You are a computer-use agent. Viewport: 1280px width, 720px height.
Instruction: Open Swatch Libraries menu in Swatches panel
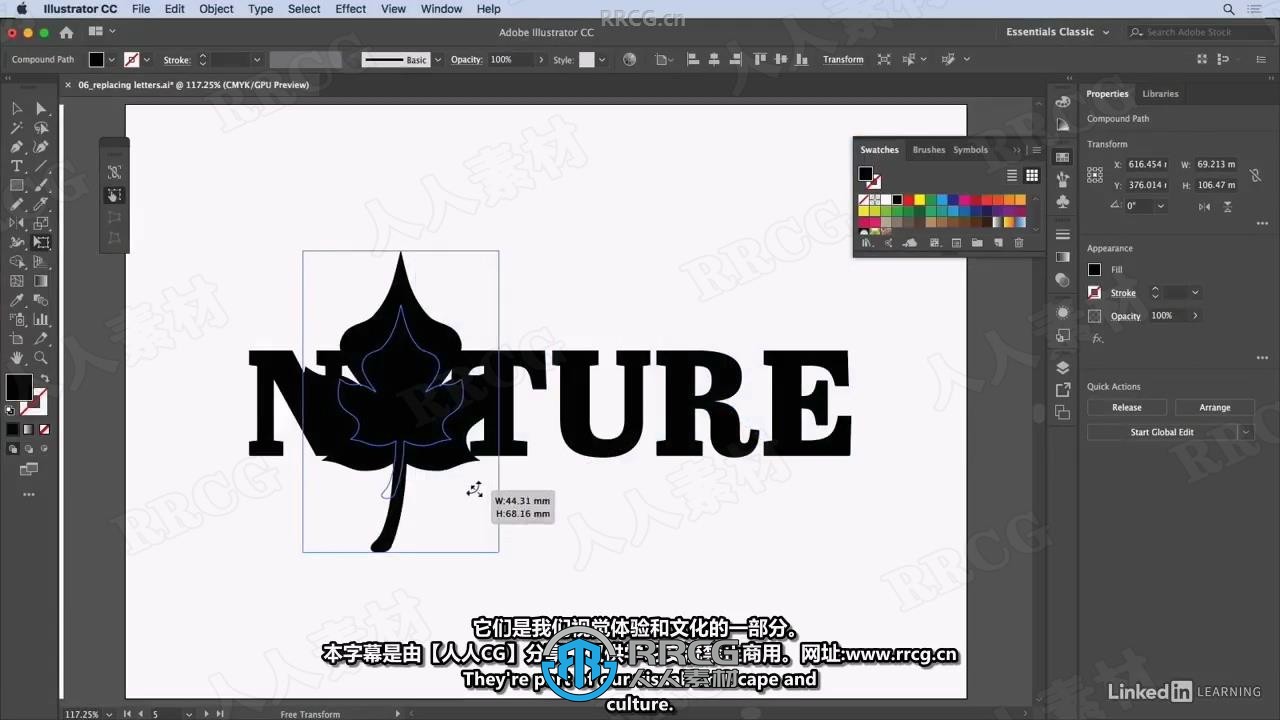[866, 243]
